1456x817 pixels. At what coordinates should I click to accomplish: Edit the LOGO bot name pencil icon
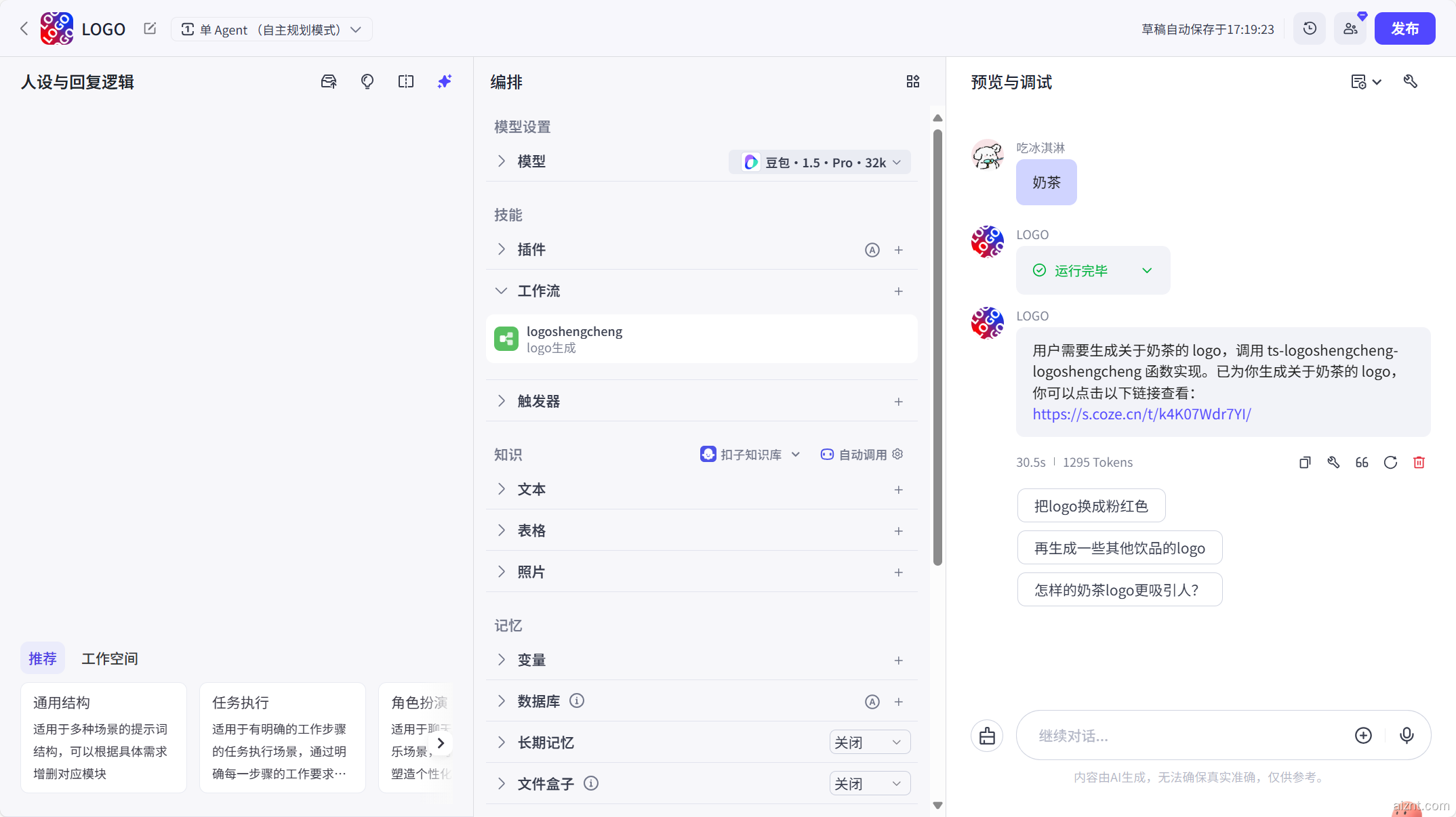pos(150,28)
